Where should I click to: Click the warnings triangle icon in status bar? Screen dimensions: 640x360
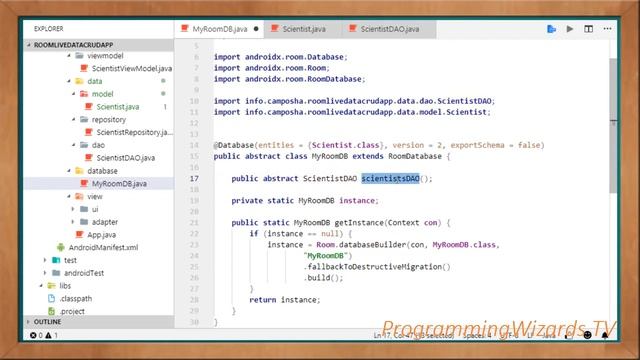click(x=49, y=336)
